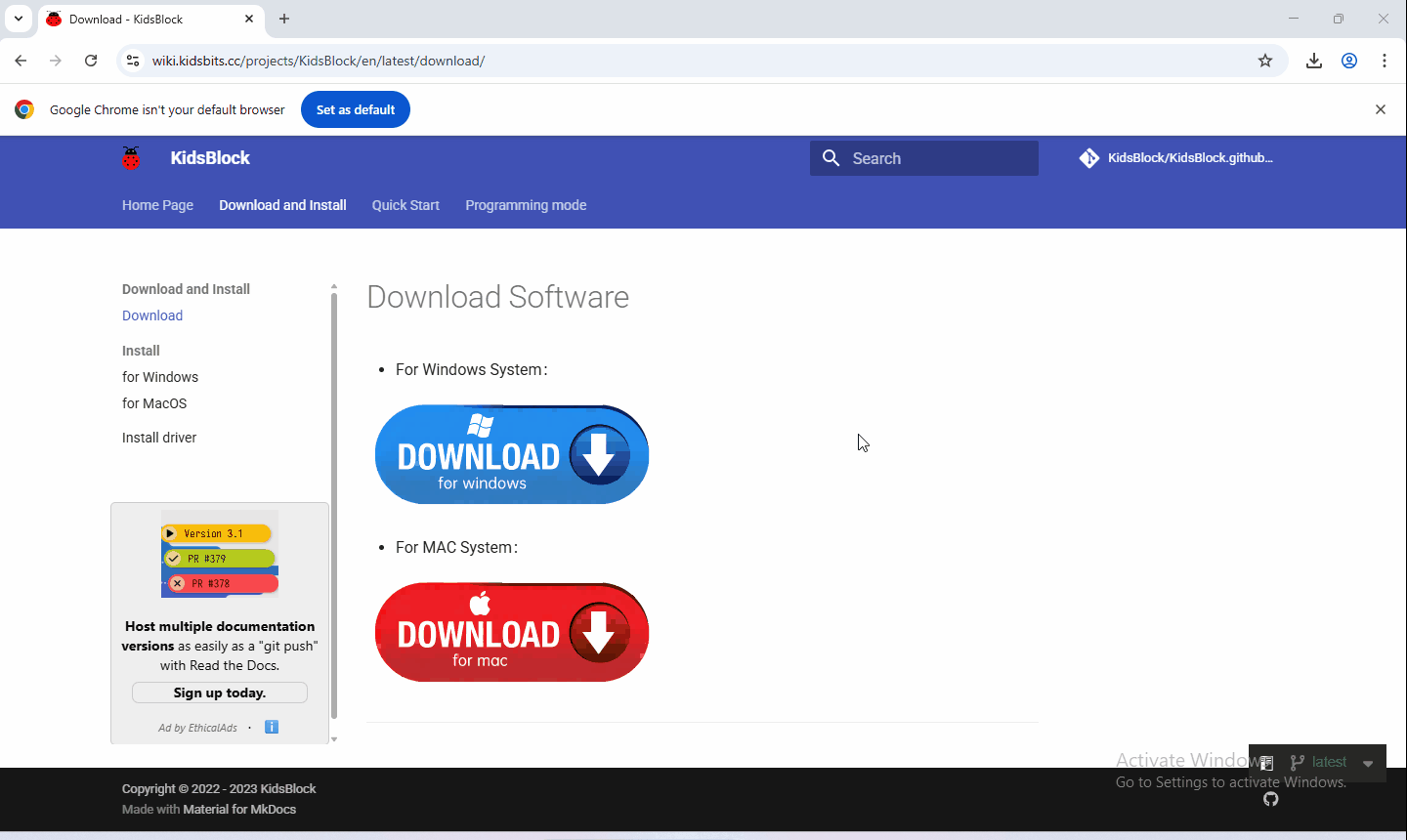Click the KidsBlock site title
Image resolution: width=1407 pixels, height=840 pixels.
pyautogui.click(x=210, y=158)
